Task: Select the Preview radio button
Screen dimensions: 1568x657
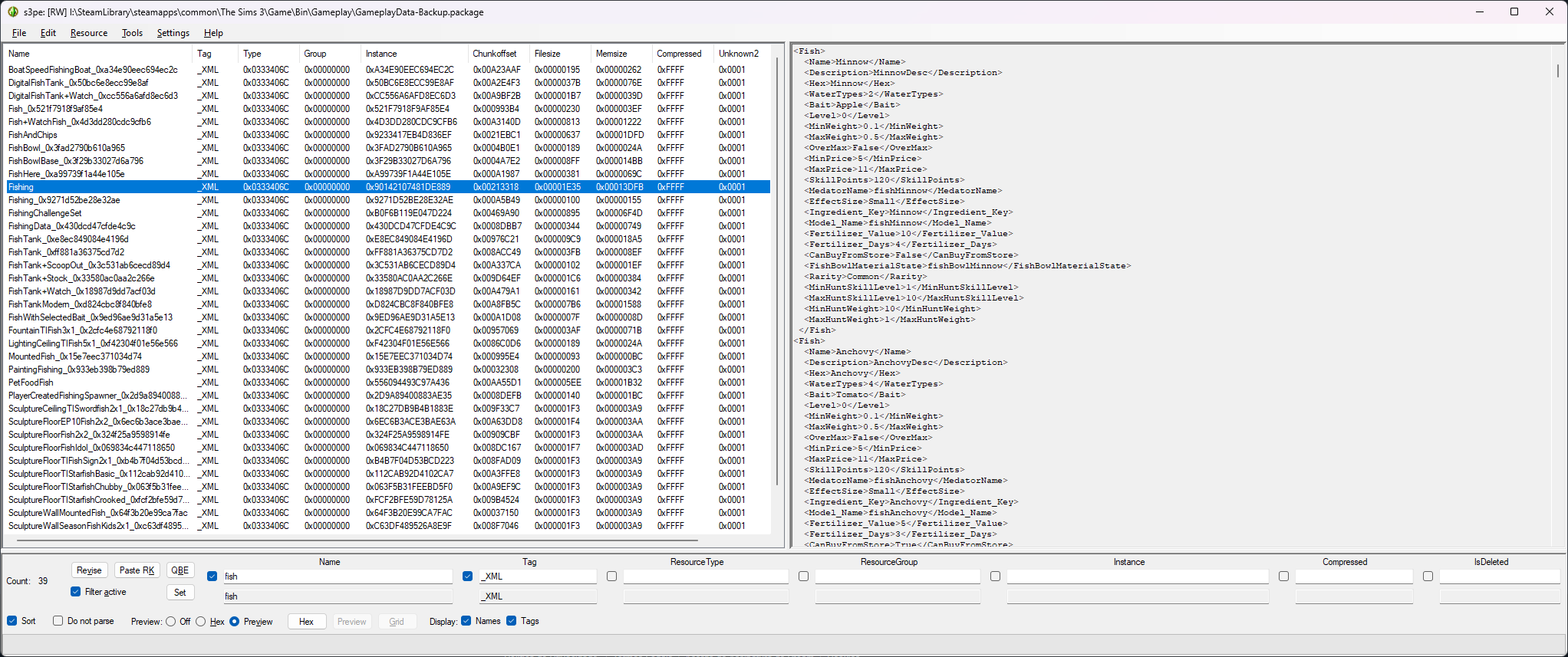Action: (235, 622)
